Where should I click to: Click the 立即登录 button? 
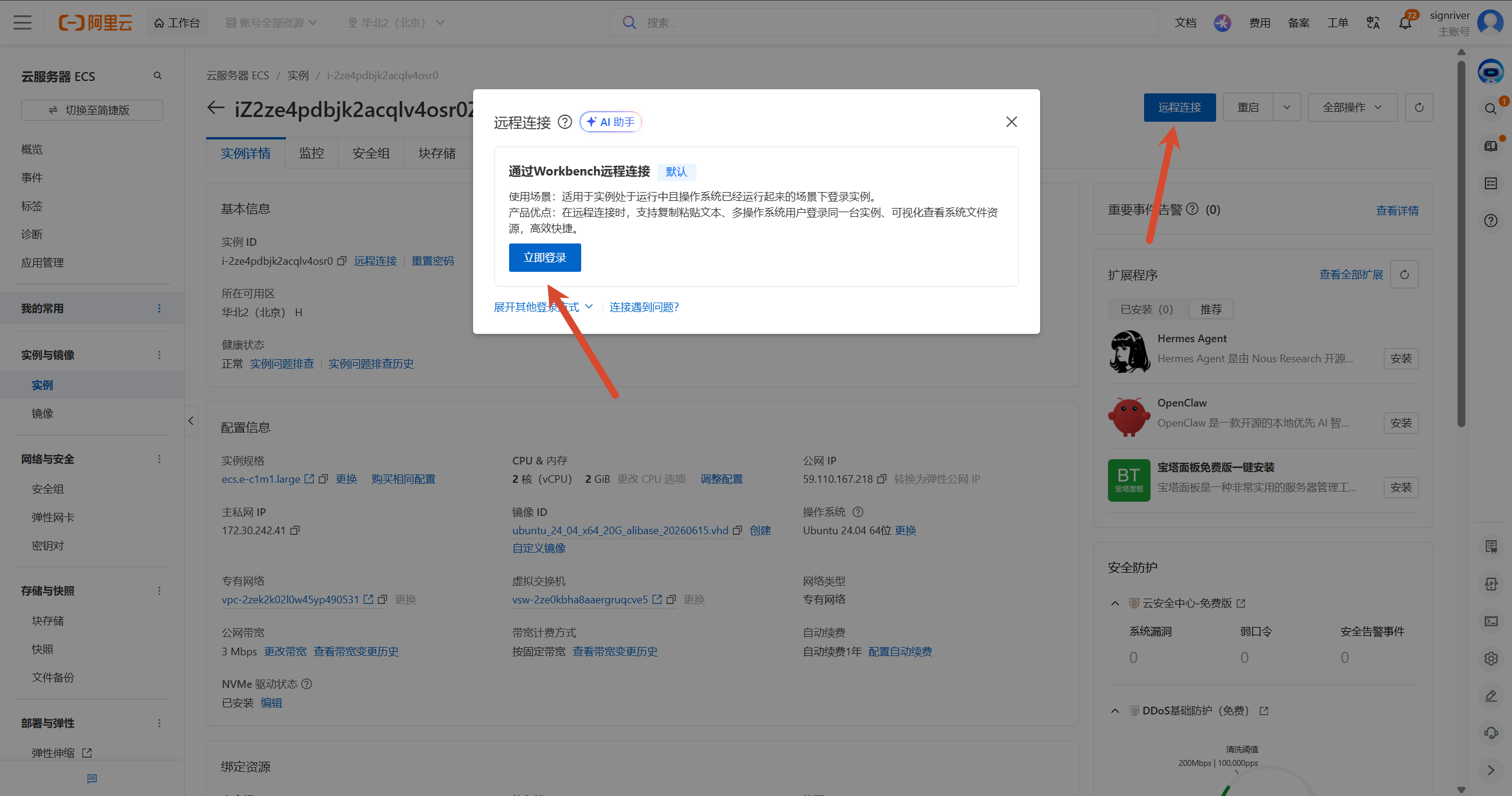[x=545, y=258]
